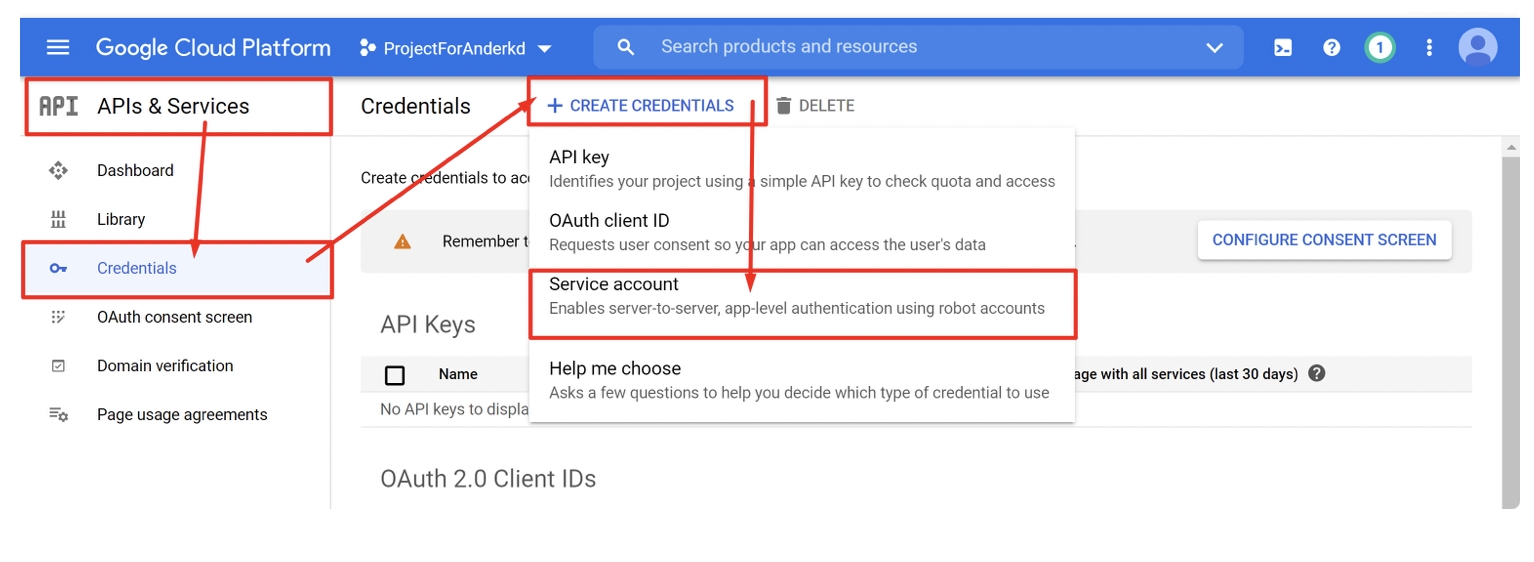Open Domain verification in the sidebar

165,366
